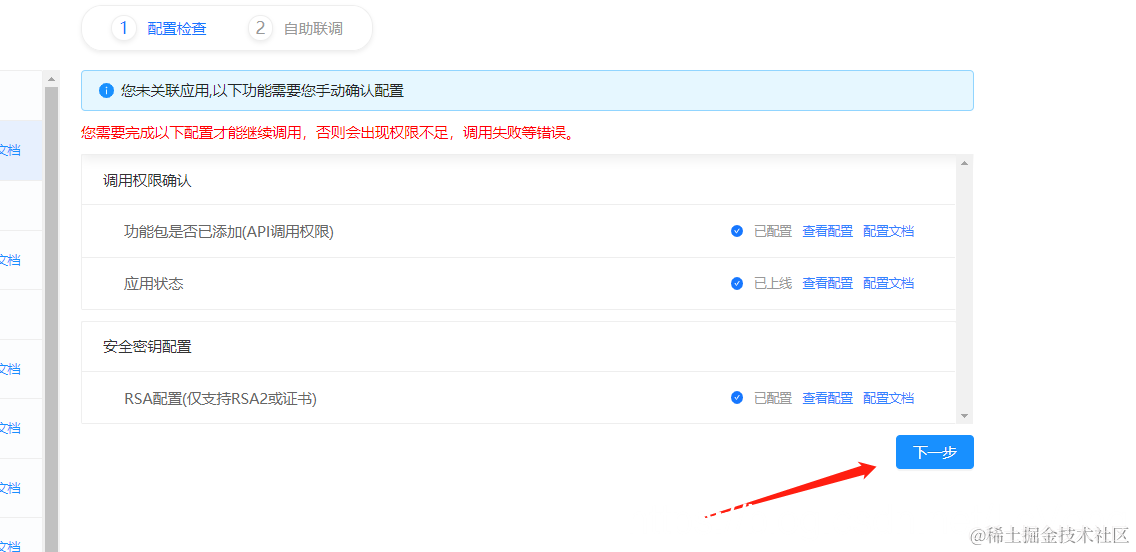This screenshot has width=1136, height=552.
Task: Open 查看配置 link for RSA配置 row
Action: pyautogui.click(x=827, y=398)
